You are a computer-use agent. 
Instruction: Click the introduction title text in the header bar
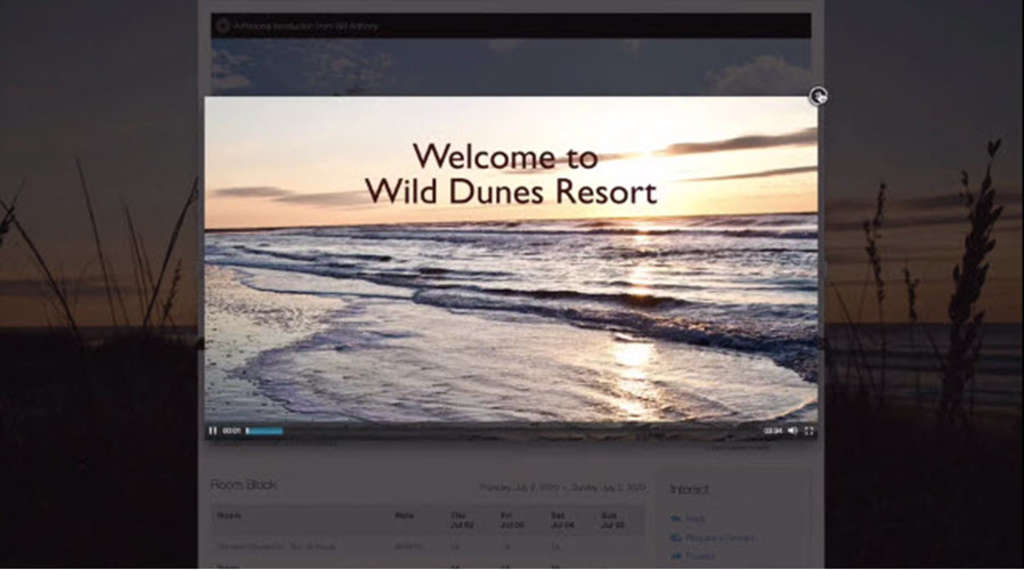coord(306,26)
